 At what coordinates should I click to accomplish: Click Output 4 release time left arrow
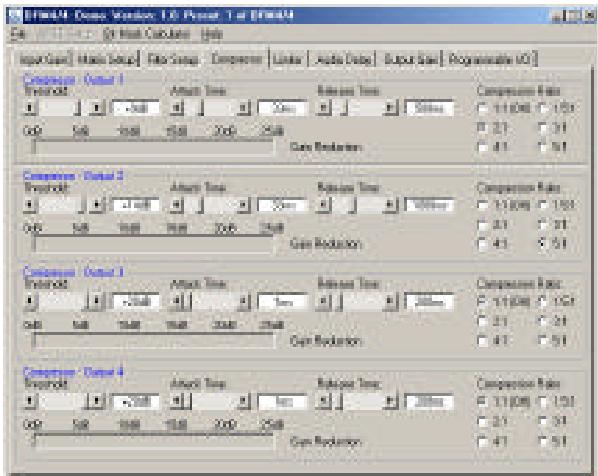click(x=324, y=401)
